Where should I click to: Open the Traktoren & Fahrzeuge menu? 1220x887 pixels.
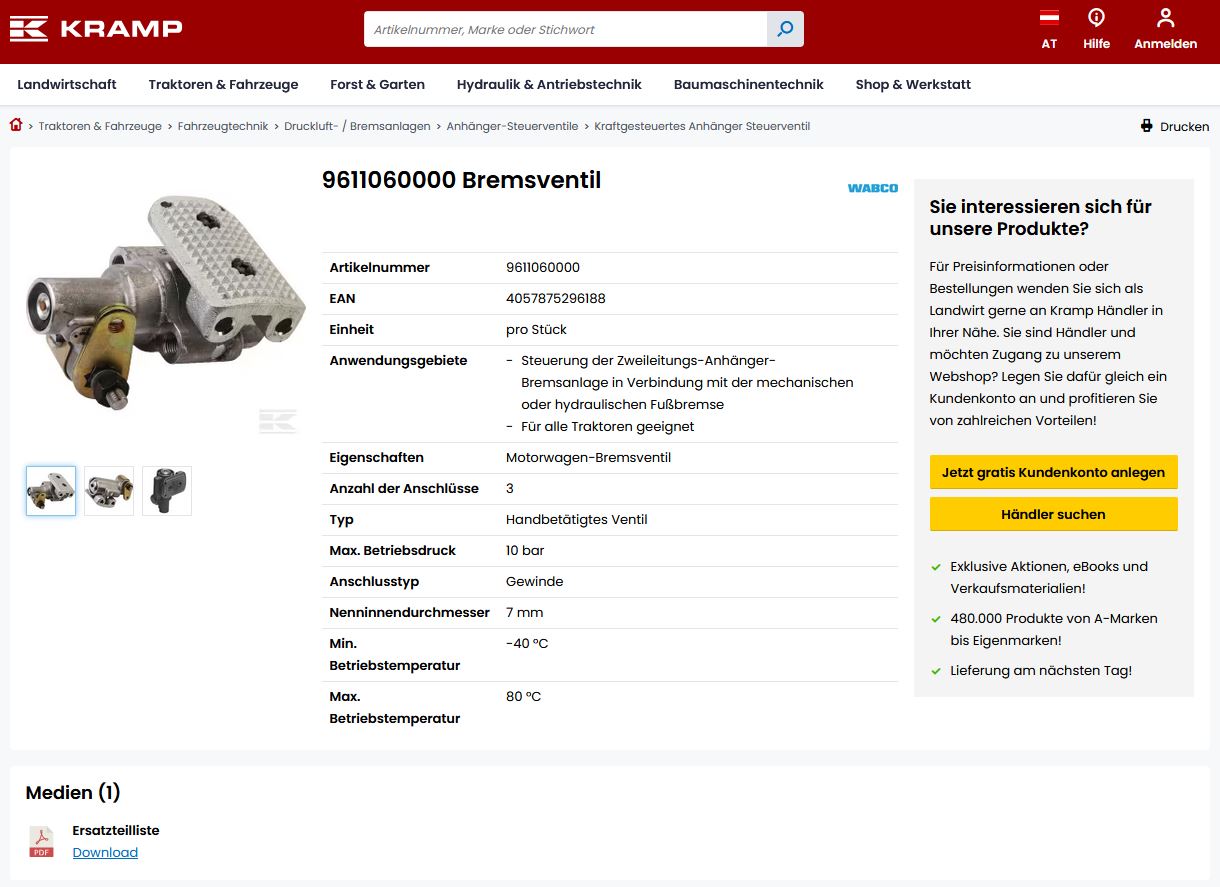coord(223,84)
